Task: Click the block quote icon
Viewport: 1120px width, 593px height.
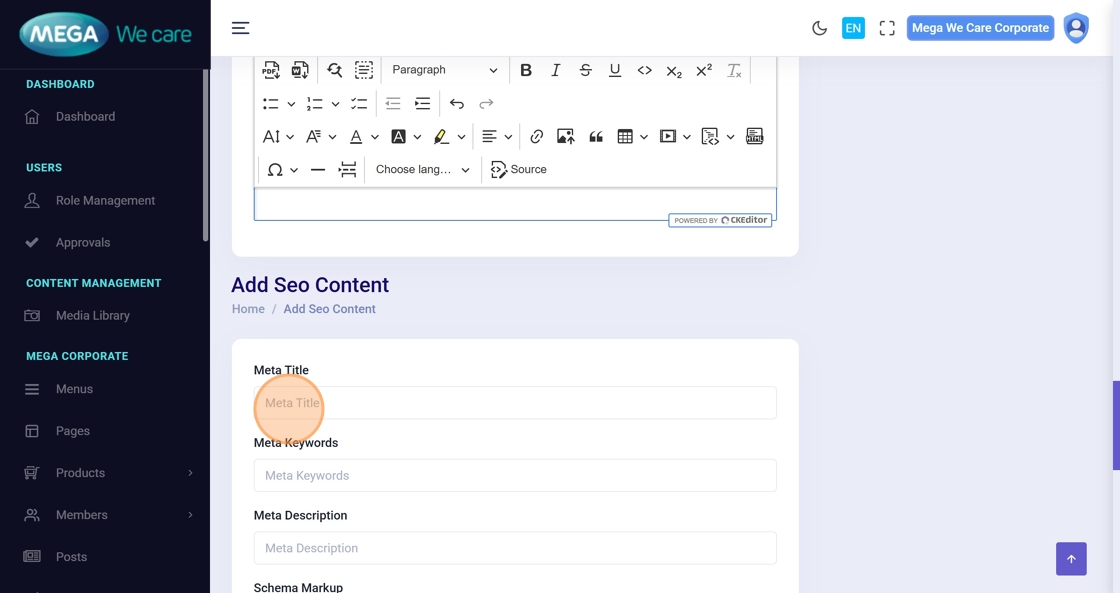Action: [x=596, y=137]
